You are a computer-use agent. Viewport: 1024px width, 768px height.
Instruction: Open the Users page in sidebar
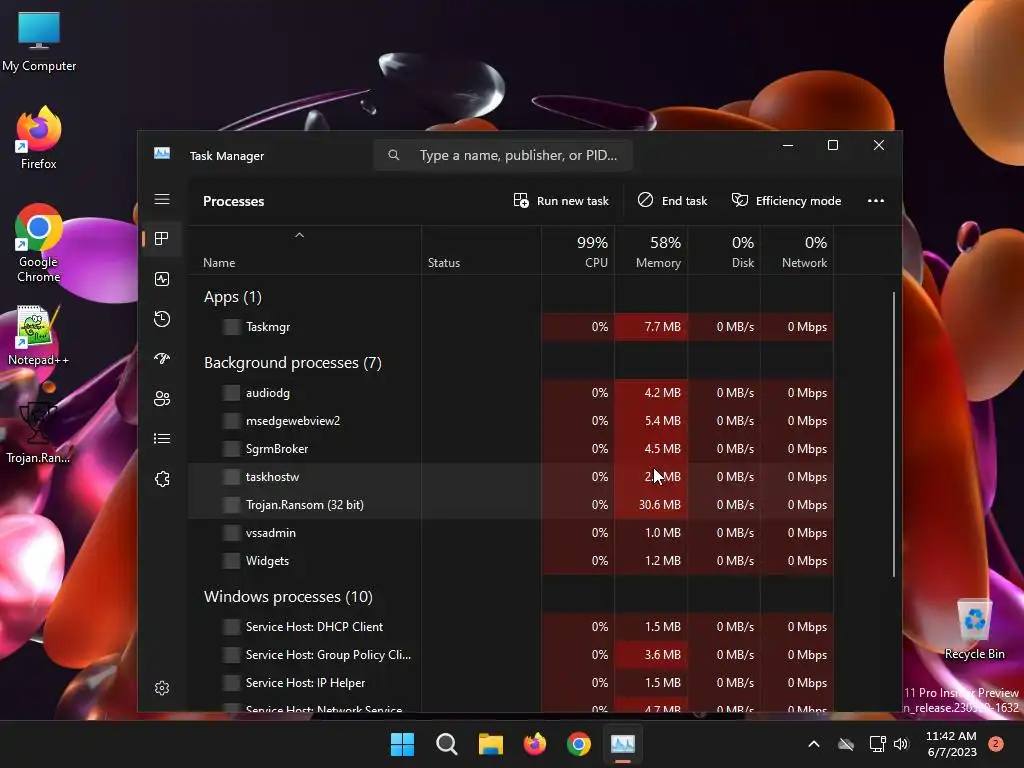(162, 398)
